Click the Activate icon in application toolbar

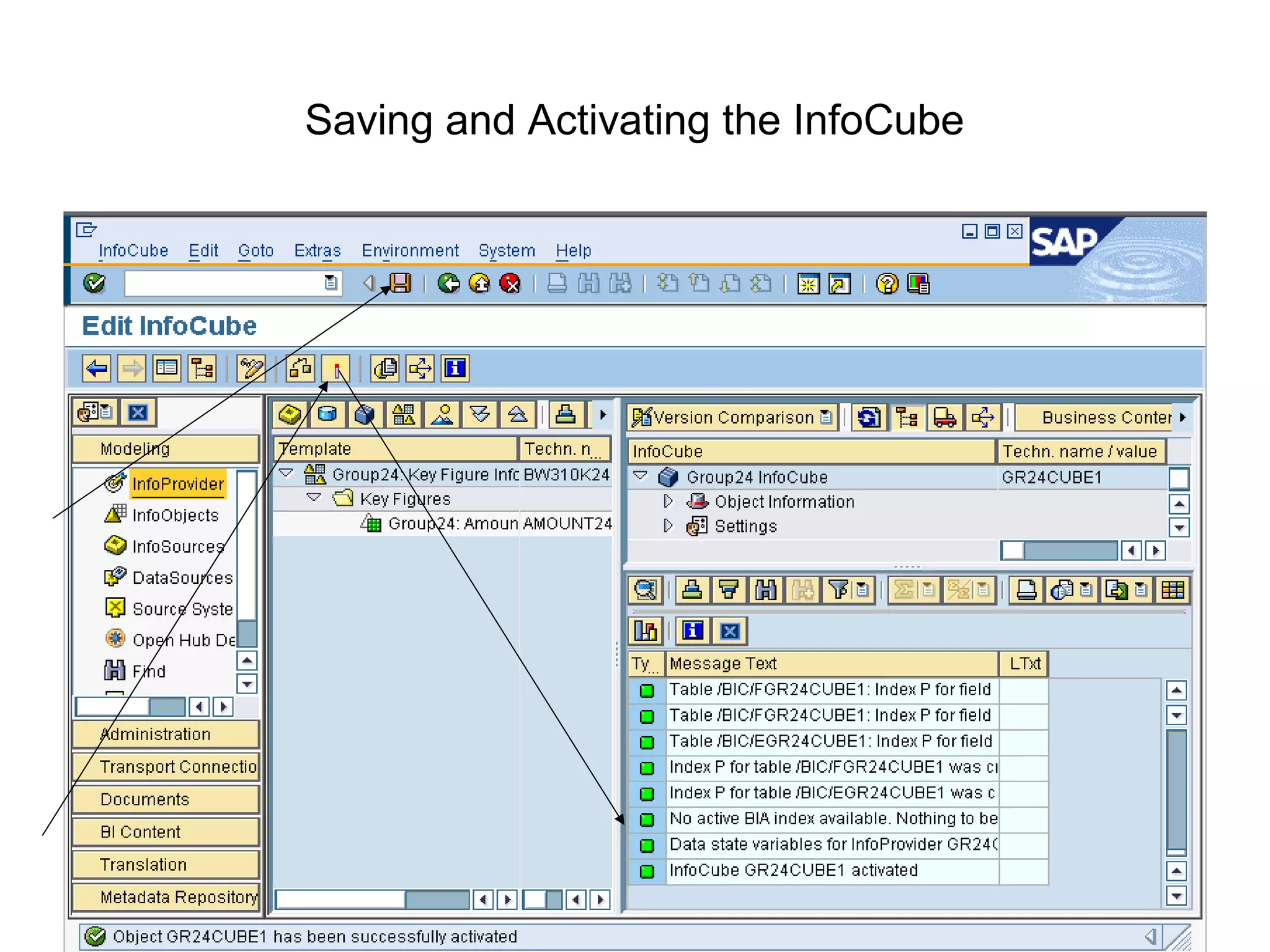pyautogui.click(x=336, y=369)
